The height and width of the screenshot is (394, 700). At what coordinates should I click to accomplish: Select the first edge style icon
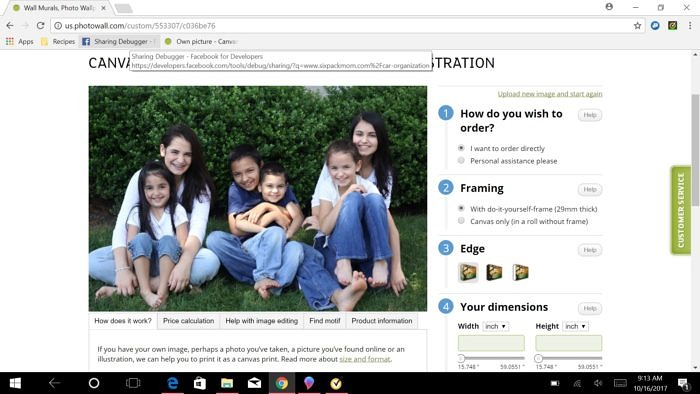(x=468, y=272)
